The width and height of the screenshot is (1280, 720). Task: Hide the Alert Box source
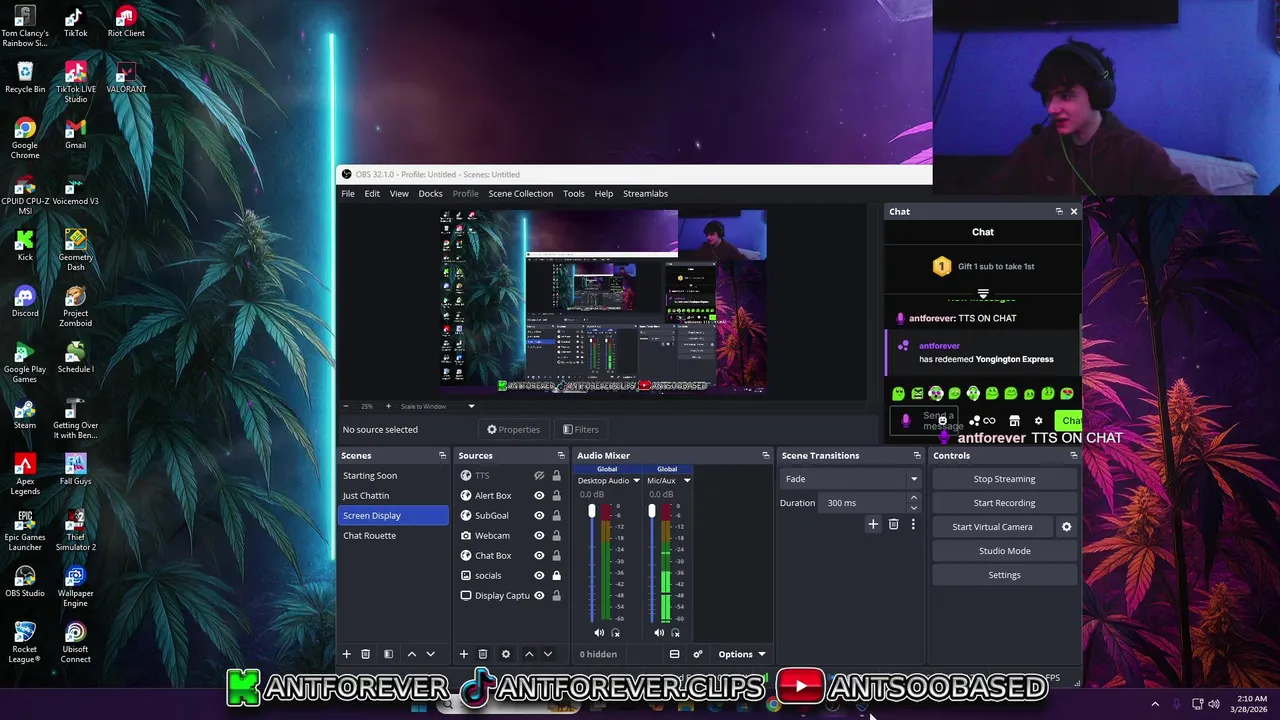coord(539,496)
